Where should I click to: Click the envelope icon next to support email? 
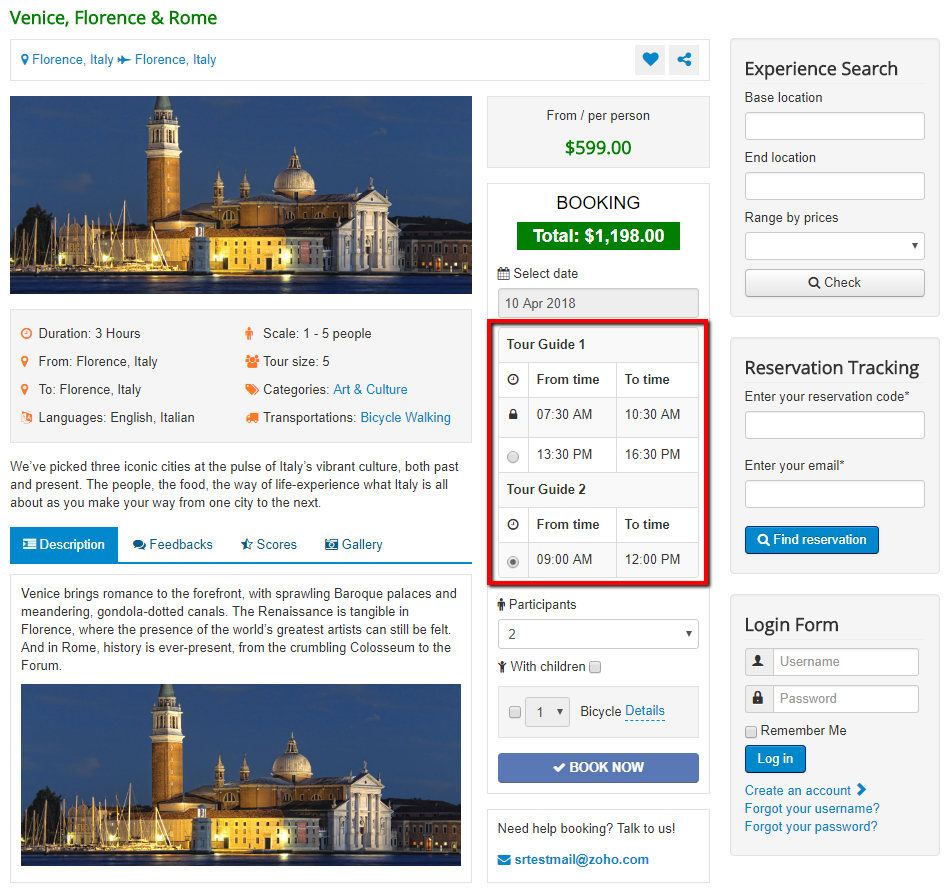[x=504, y=860]
